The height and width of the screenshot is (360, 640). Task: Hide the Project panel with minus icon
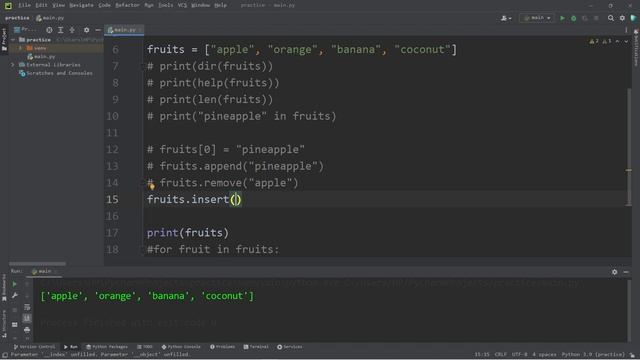pos(98,30)
